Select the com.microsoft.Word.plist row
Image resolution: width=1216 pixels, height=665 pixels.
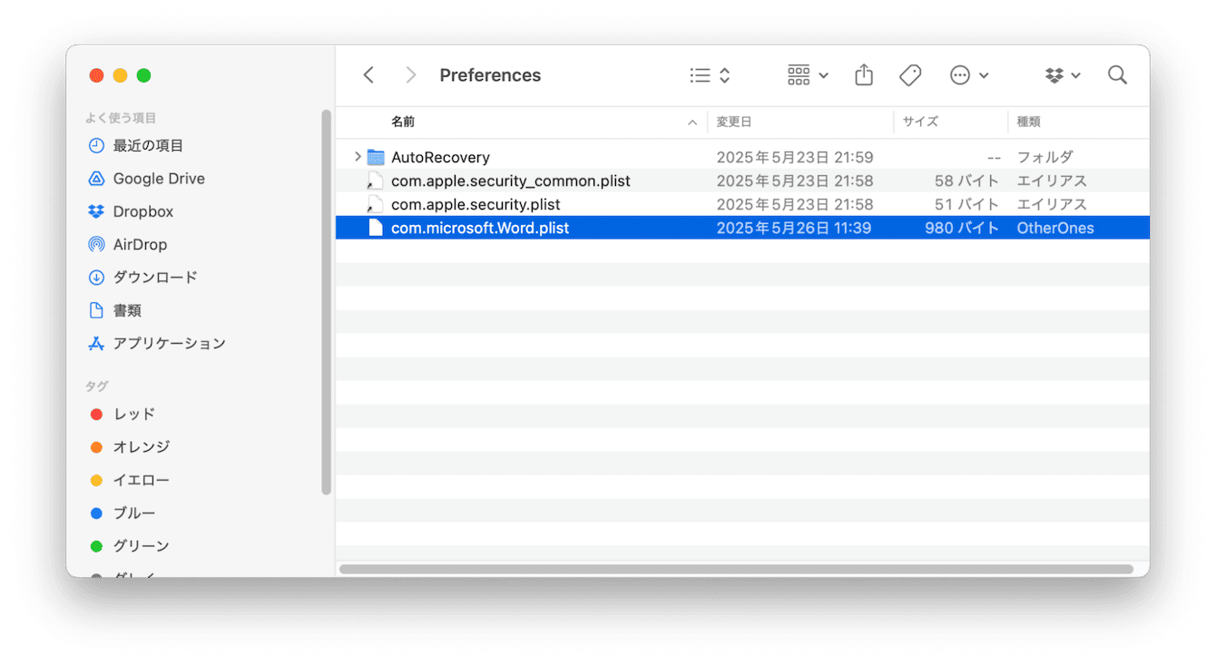point(480,228)
